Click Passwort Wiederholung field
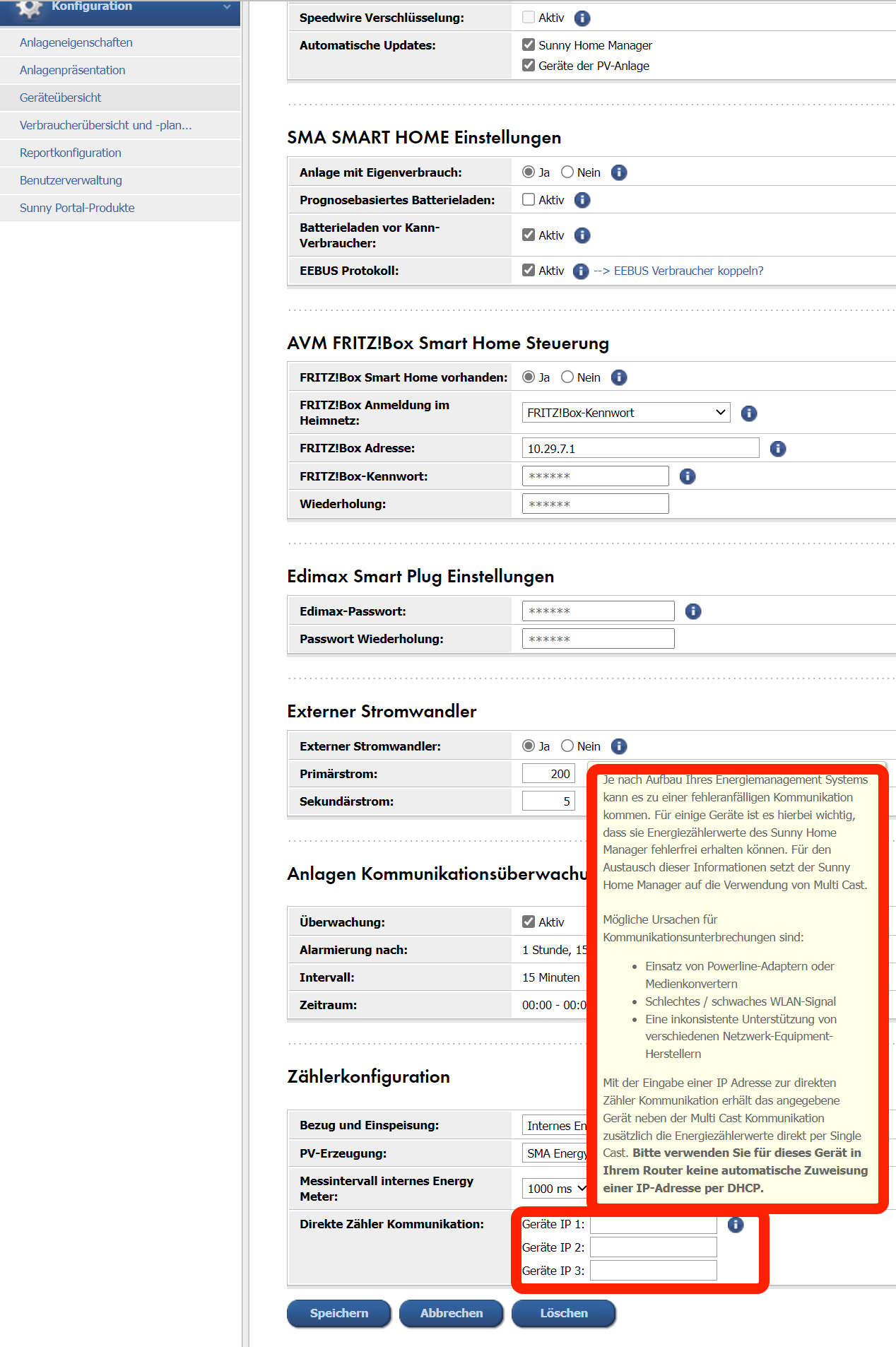The width and height of the screenshot is (896, 1347). click(599, 639)
